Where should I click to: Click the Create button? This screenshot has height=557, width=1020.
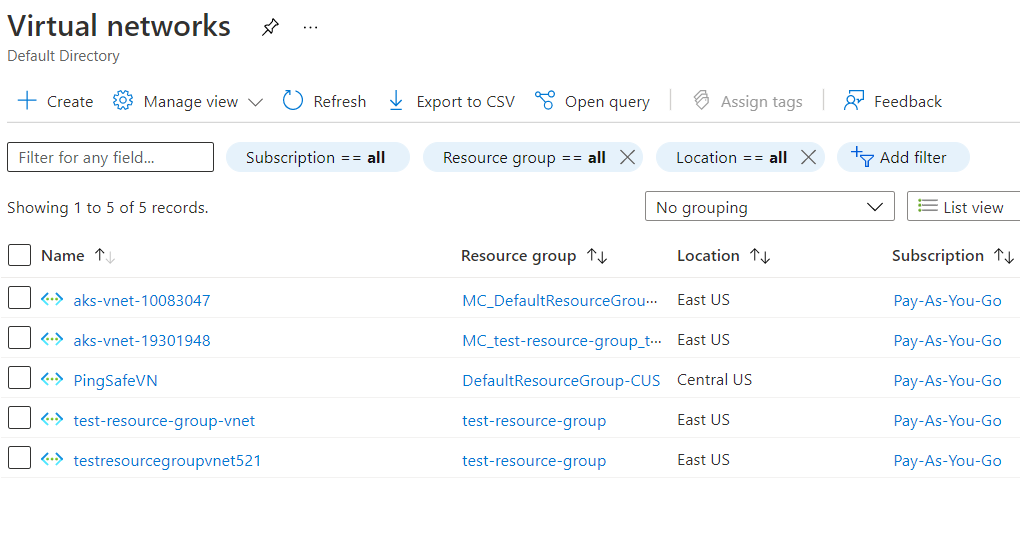pos(56,101)
